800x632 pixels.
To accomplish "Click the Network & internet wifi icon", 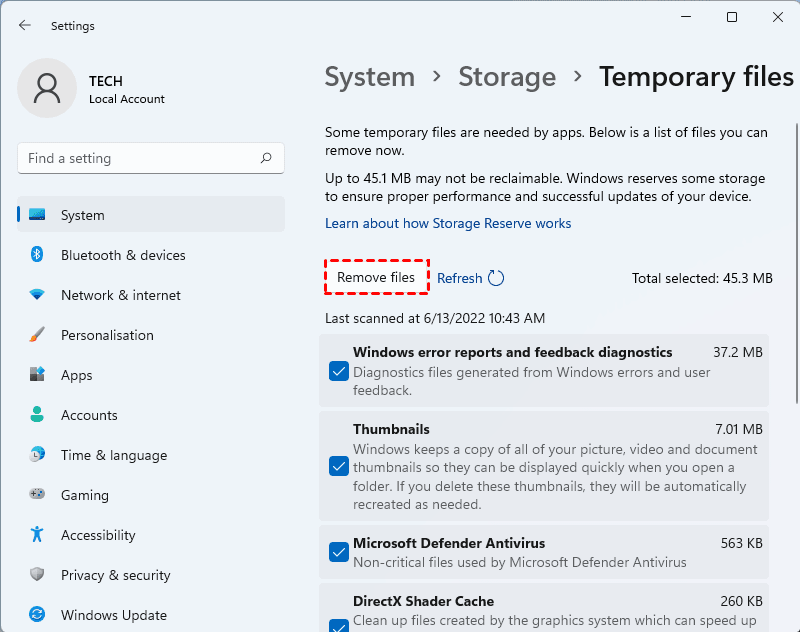I will click(37, 295).
